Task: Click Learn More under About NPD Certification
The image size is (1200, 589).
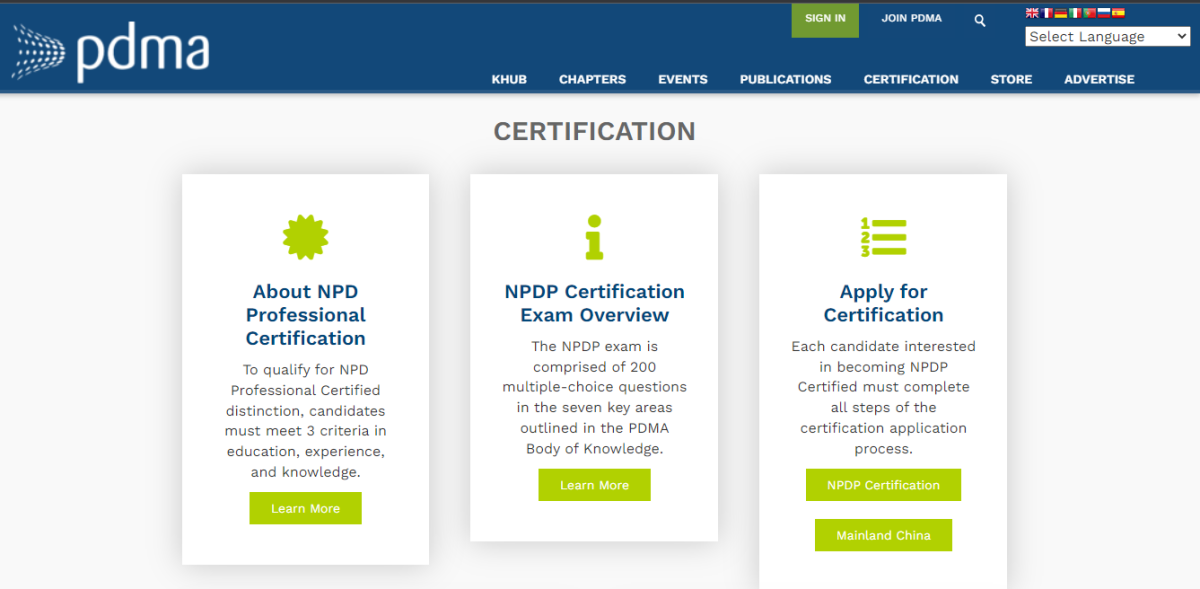Action: 305,508
